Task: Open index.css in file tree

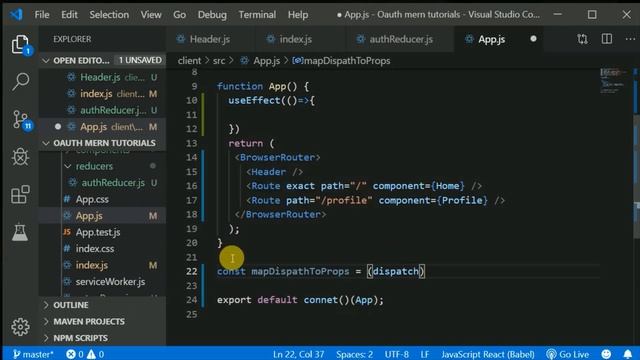Action: (x=102, y=249)
